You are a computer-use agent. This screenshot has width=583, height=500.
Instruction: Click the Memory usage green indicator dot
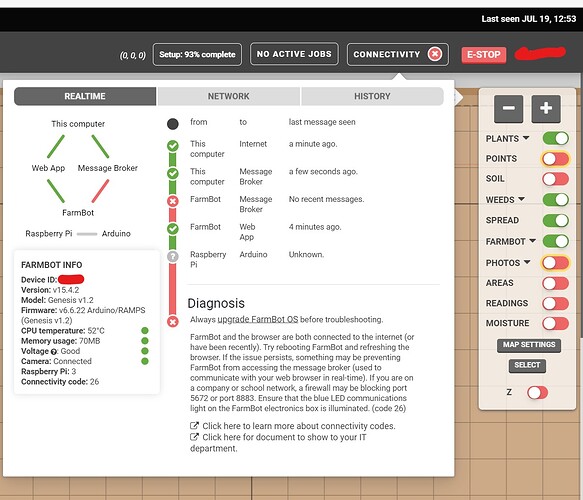145,341
